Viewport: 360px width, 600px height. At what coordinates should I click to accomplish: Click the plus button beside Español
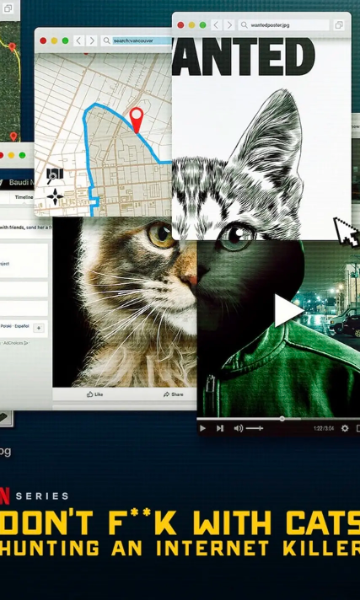pyautogui.click(x=39, y=328)
